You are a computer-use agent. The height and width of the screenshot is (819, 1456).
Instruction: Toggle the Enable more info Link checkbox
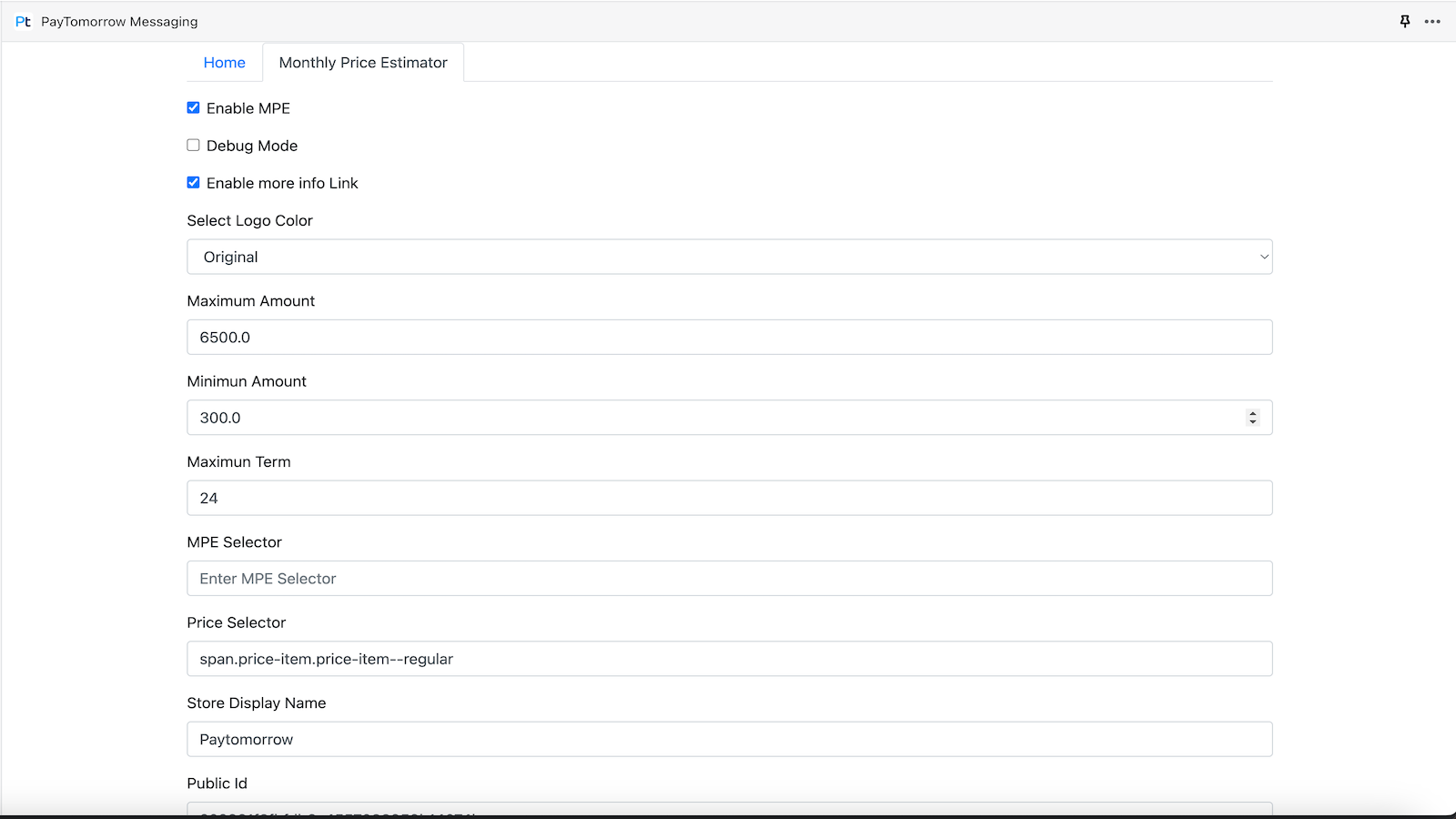[193, 183]
